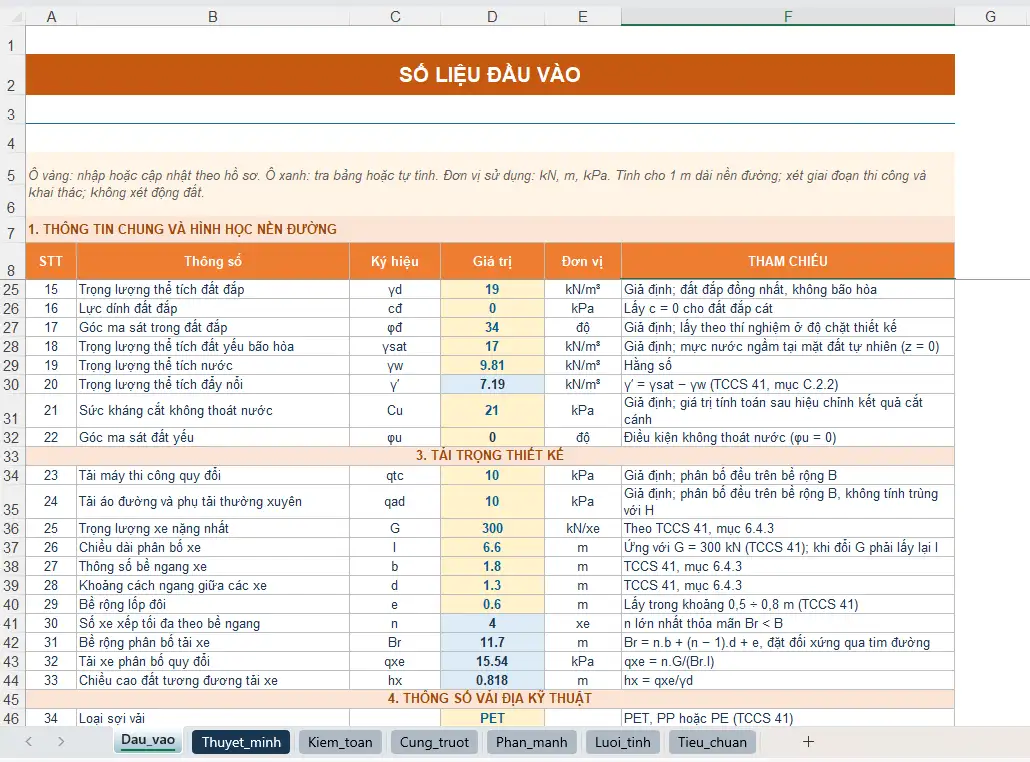Select the 1.8 bề ngang xe cell

492,567
